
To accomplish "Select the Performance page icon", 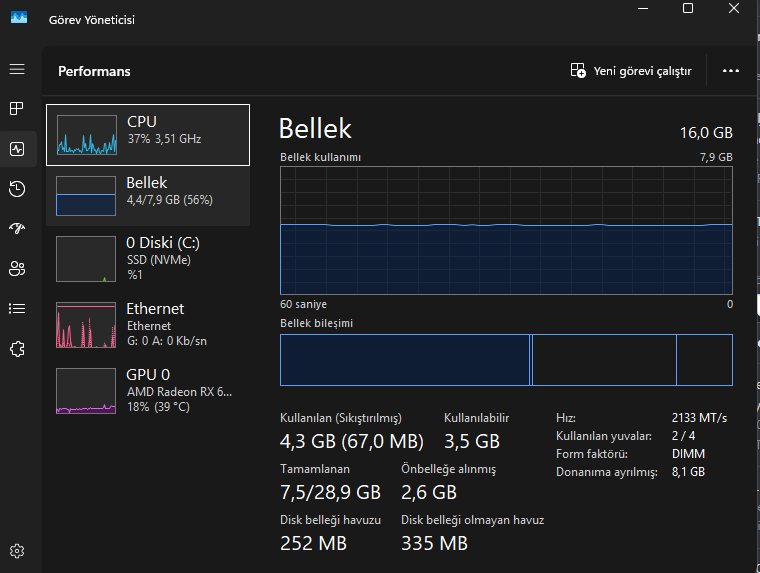I will tap(17, 148).
